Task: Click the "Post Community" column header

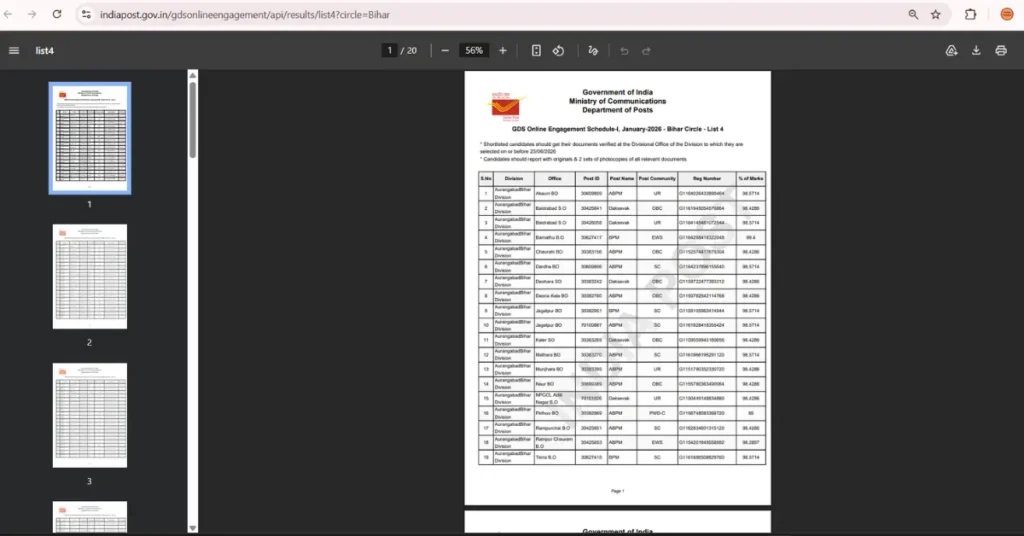Action: (657, 178)
